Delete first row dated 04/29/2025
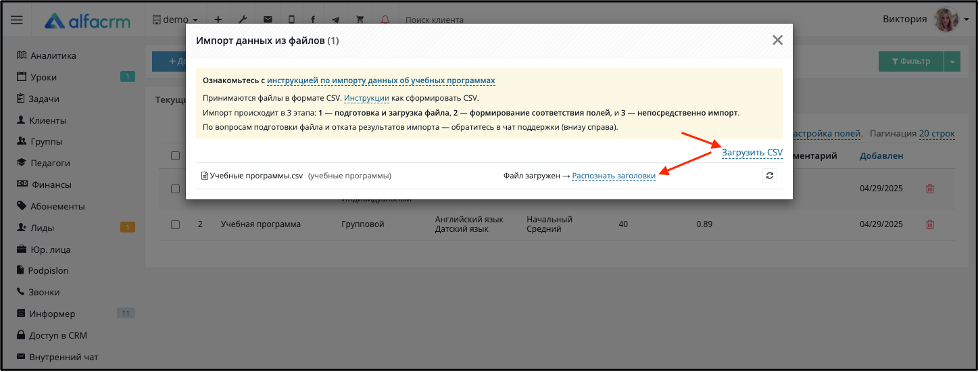 [x=930, y=188]
